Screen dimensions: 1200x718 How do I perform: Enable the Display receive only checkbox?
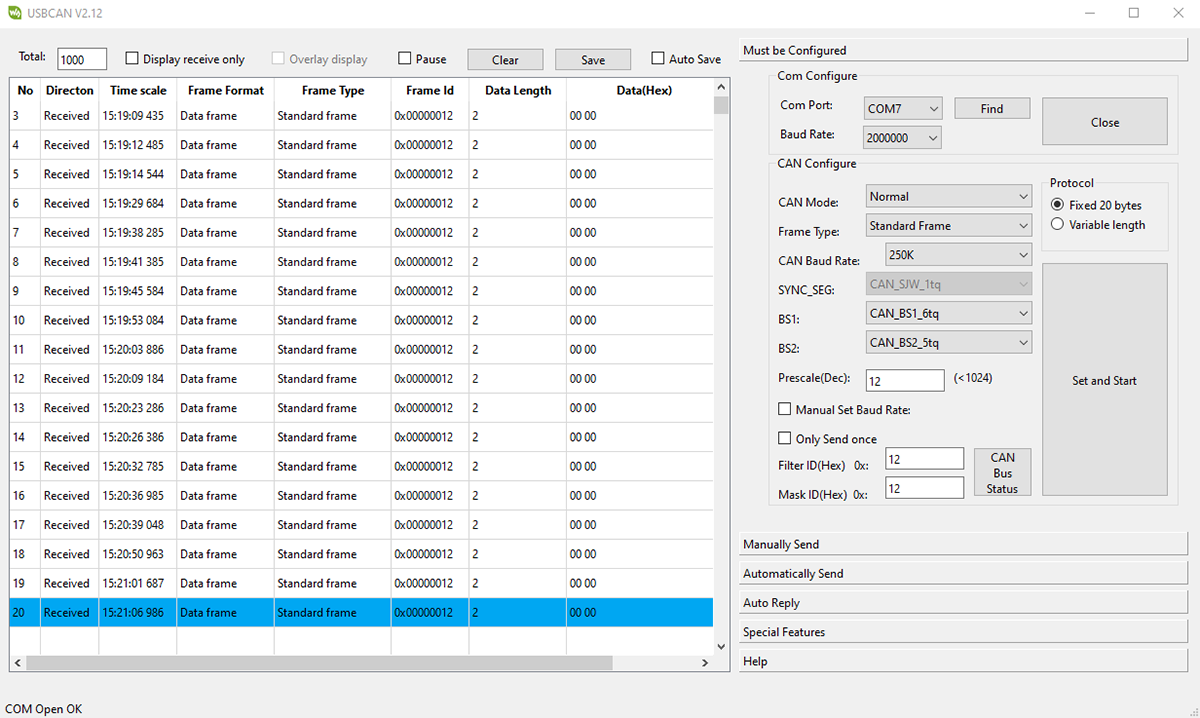pos(132,59)
